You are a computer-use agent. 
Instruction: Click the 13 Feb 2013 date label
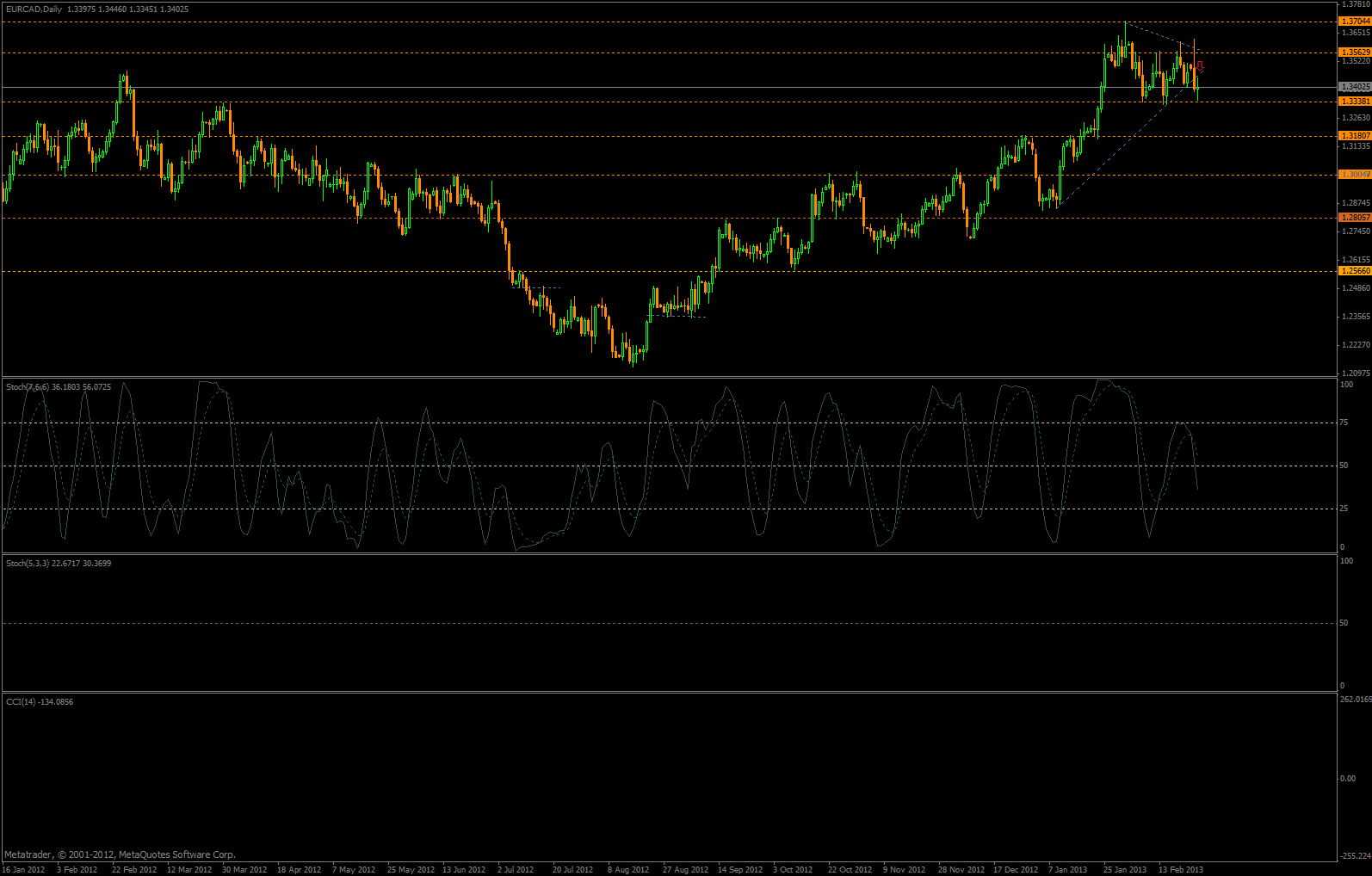point(1181,869)
